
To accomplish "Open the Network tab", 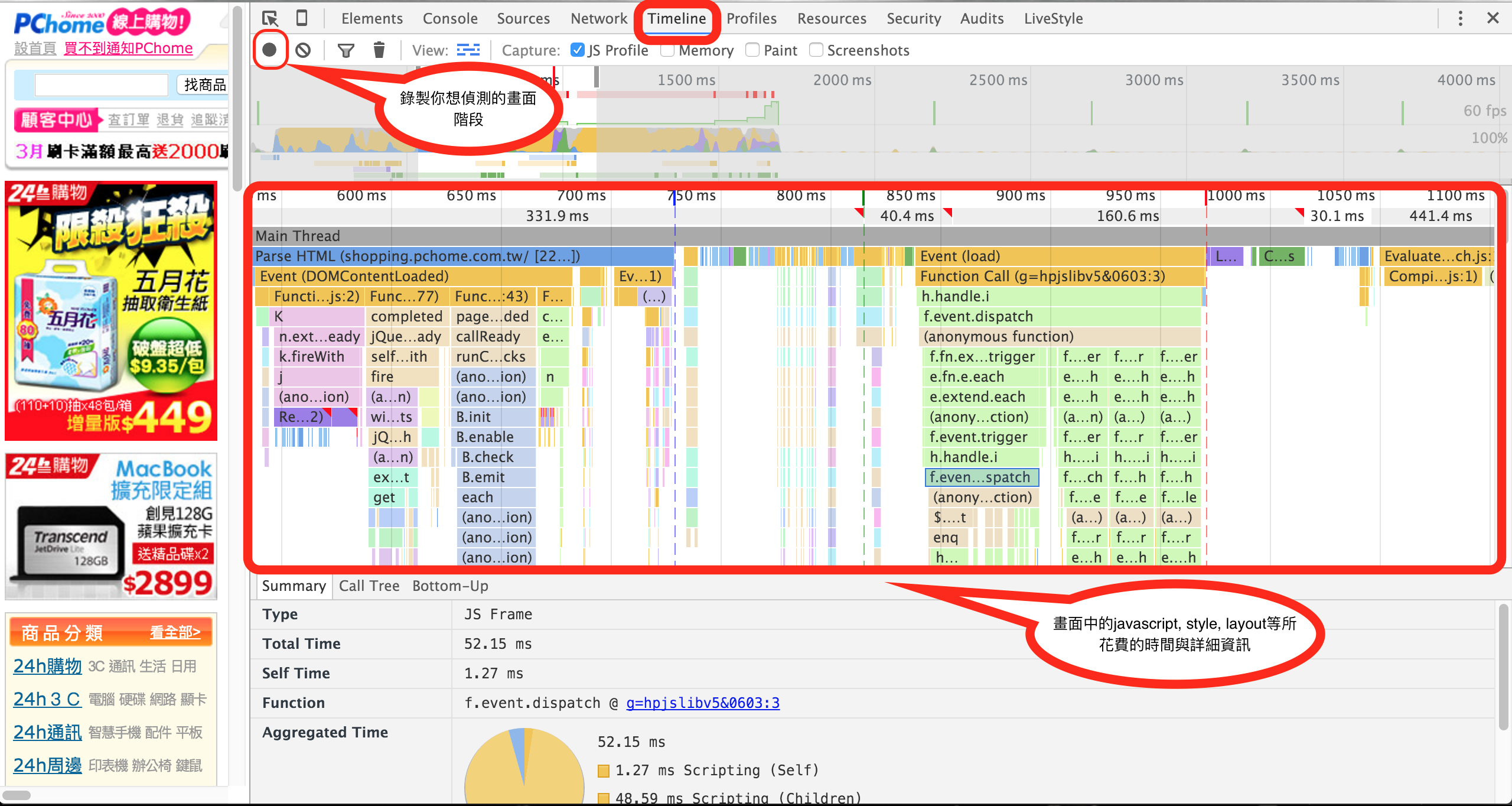I will pyautogui.click(x=599, y=18).
